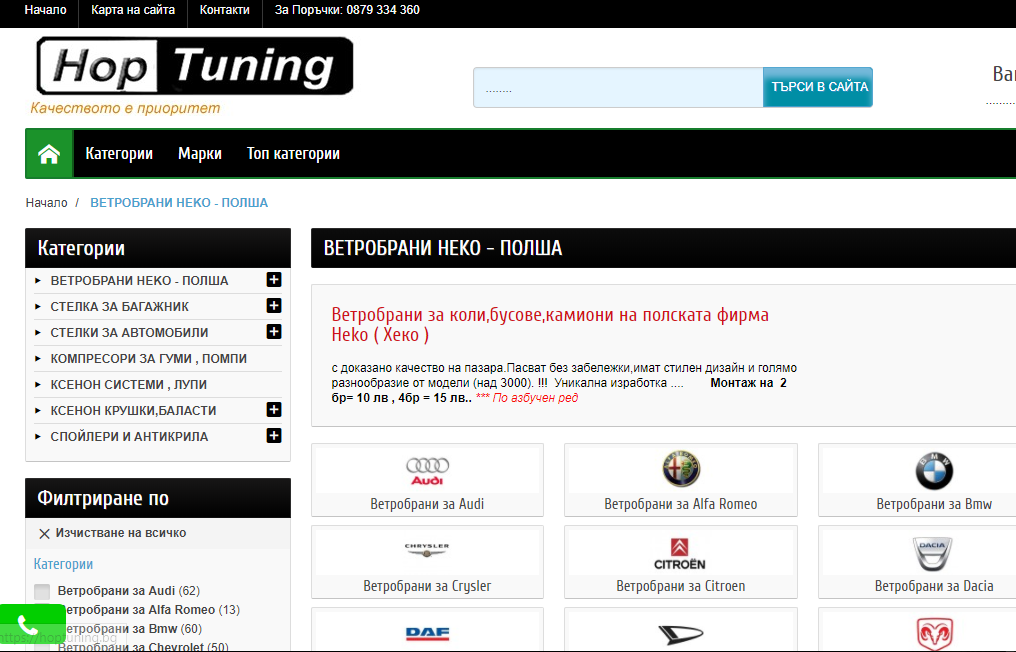
Task: Click the Категории filter heading in blue
Action: click(64, 564)
